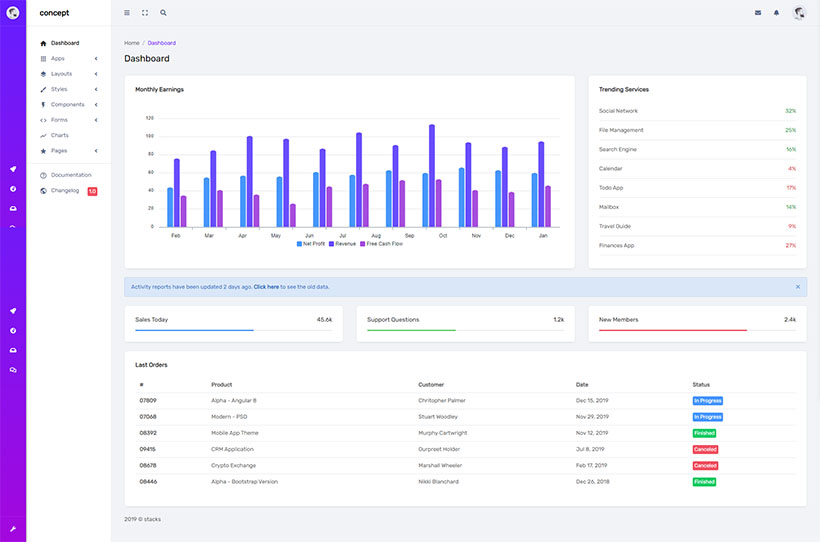This screenshot has width=820, height=542.
Task: Open notifications bell icon
Action: pyautogui.click(x=776, y=13)
